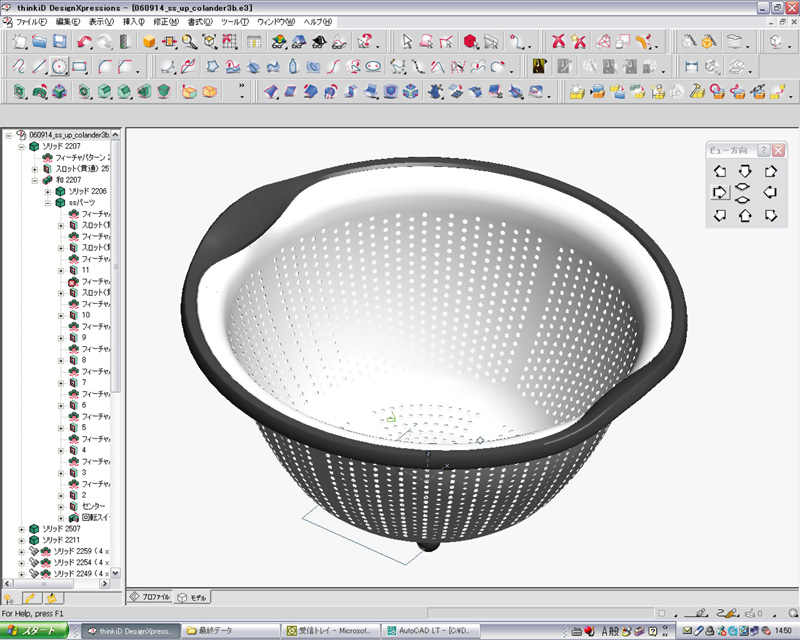Click the Undo arrow icon
Viewport: 800px width, 640px height.
pos(84,42)
